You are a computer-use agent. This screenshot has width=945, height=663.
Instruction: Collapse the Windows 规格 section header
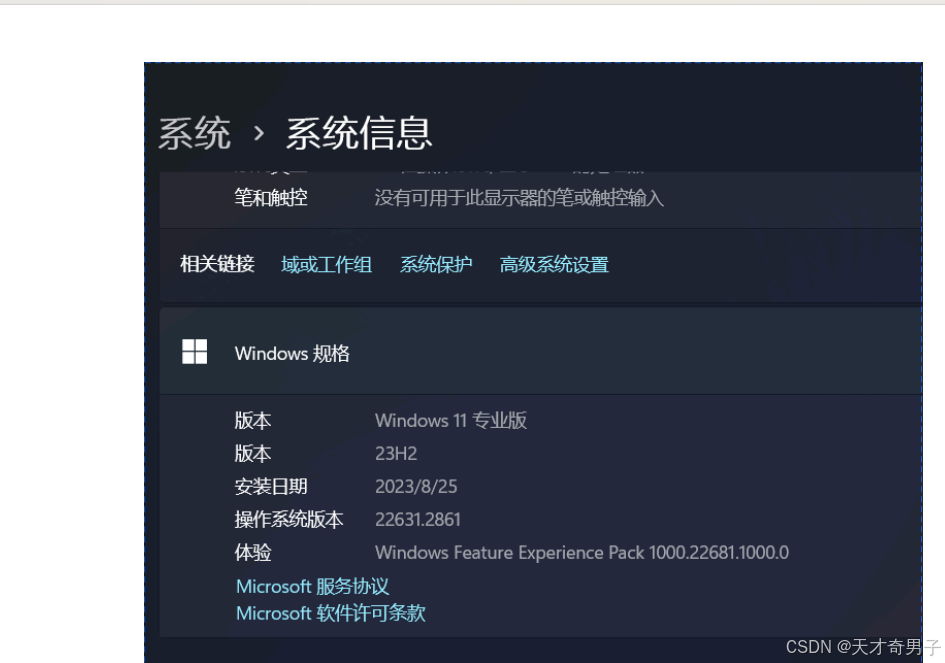click(x=541, y=351)
